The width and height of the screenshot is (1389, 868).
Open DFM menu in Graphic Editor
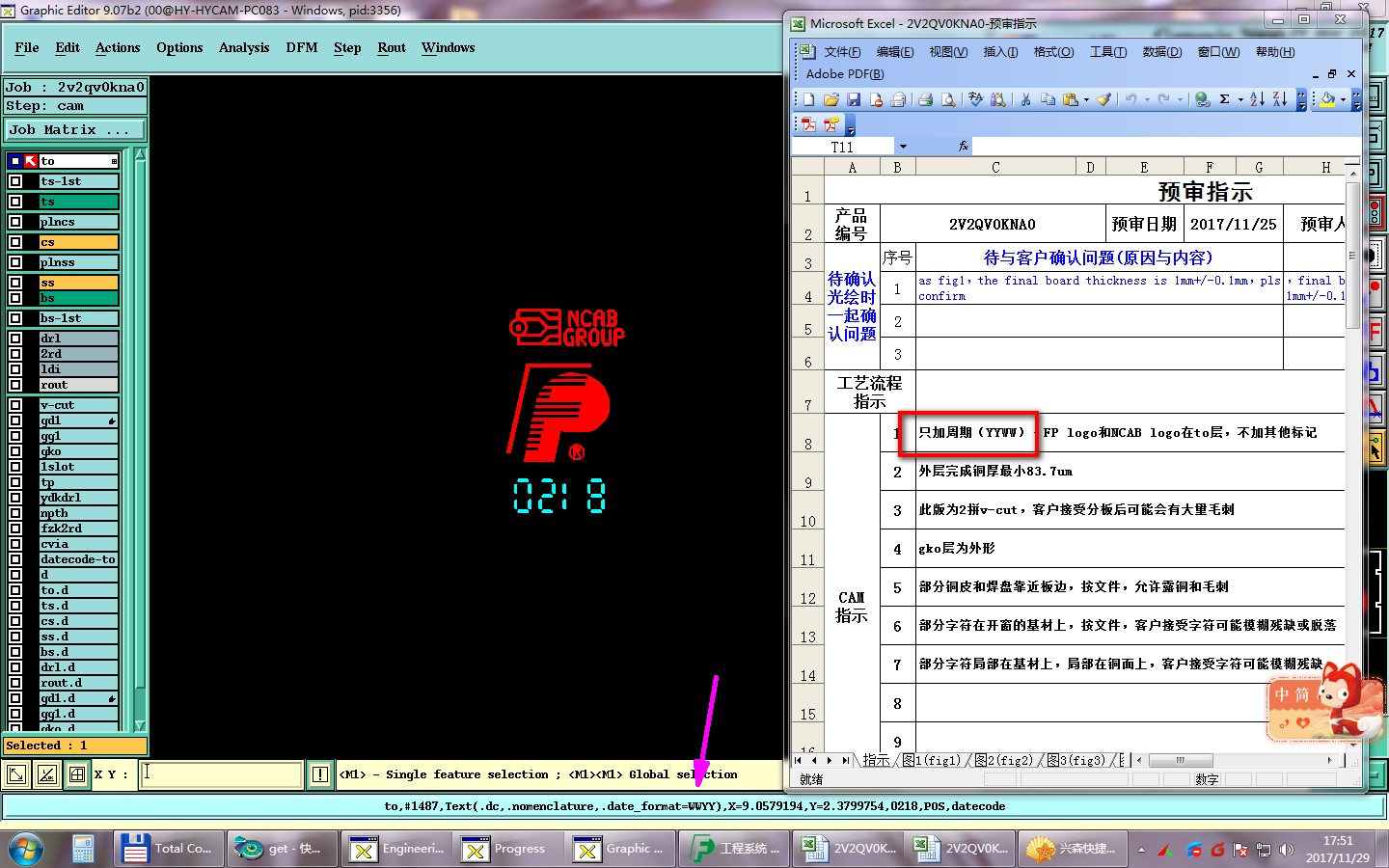pyautogui.click(x=302, y=47)
